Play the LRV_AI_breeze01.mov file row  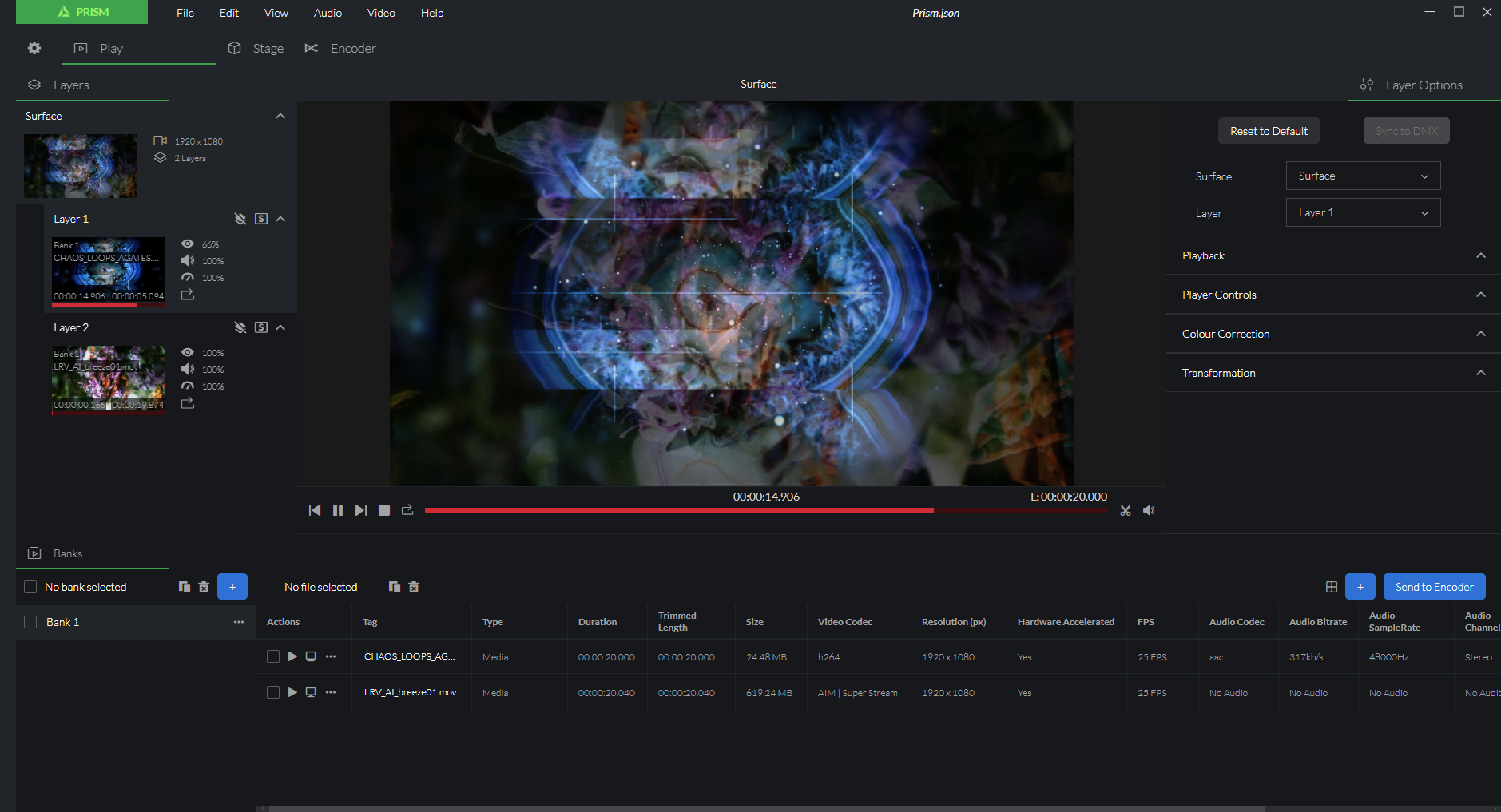click(x=292, y=692)
